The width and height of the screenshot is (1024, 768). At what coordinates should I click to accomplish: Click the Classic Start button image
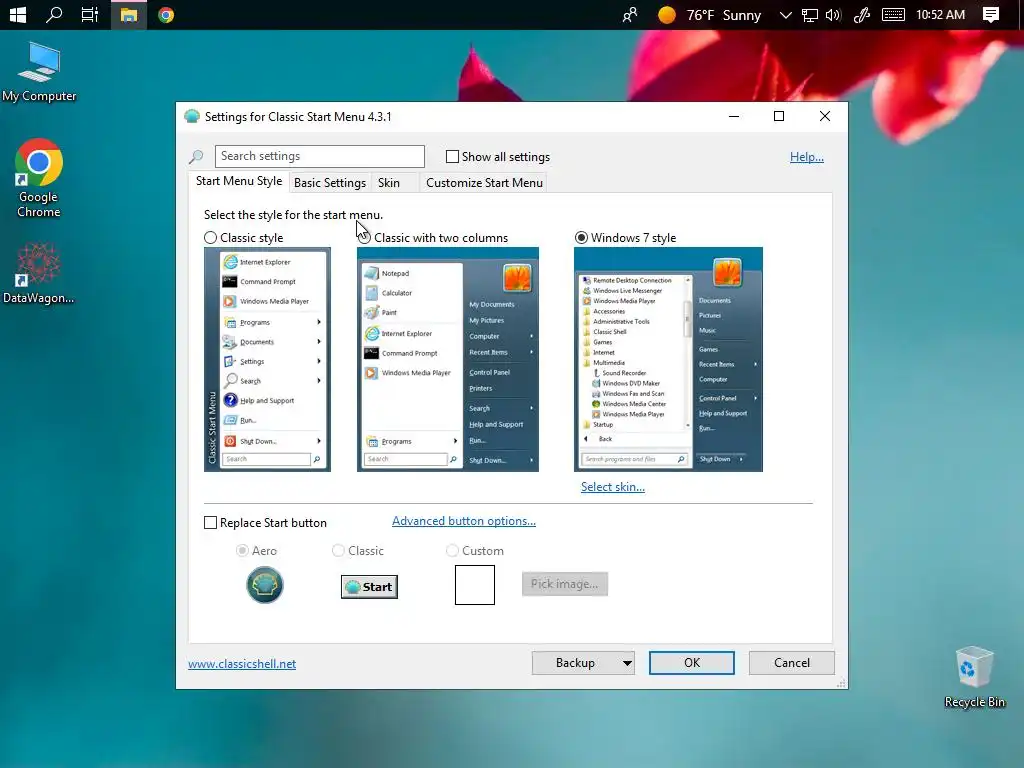click(x=369, y=586)
